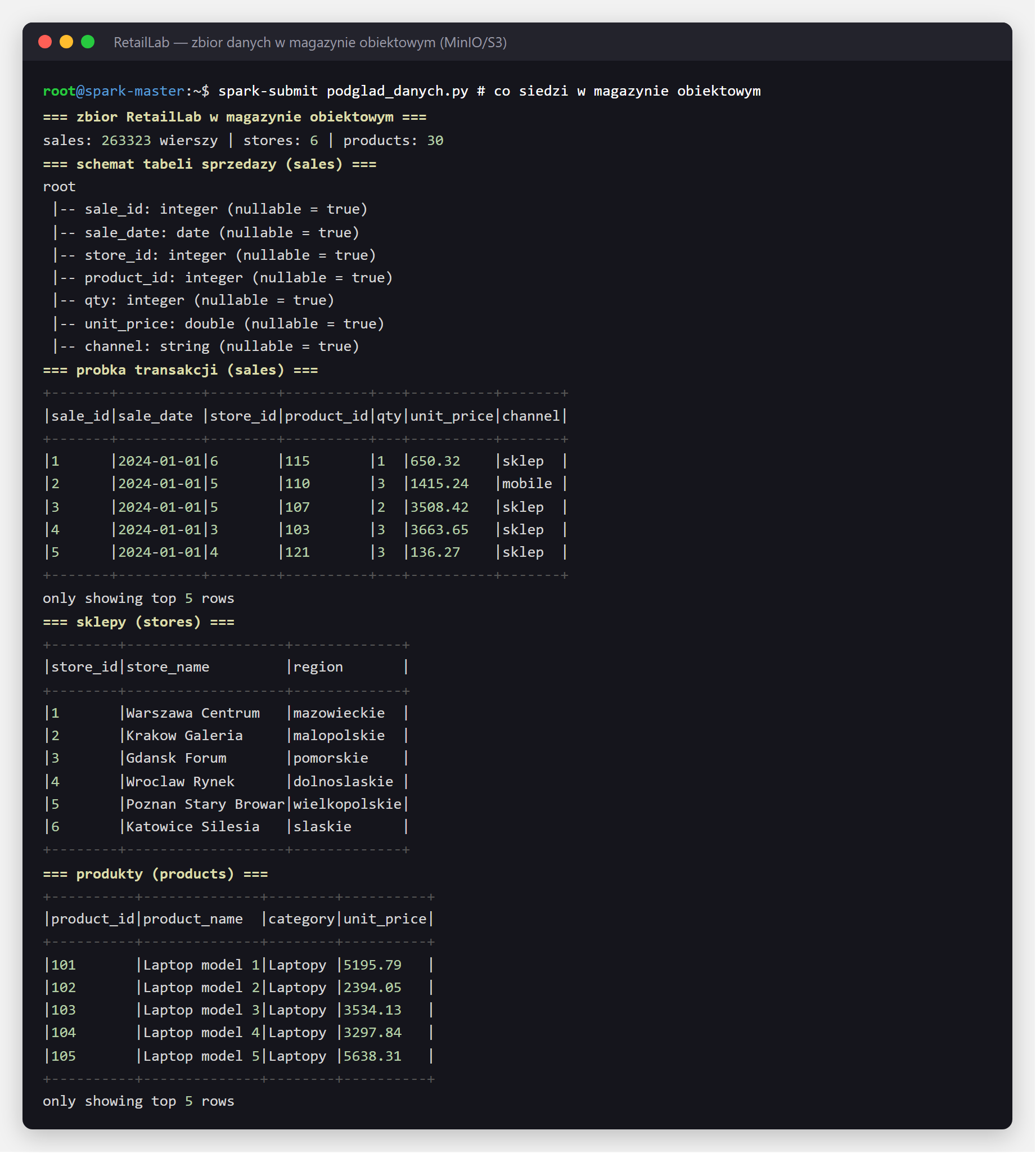Click the schema line 'unit_price: double'
Screen dimensions: 1036x1153
(160, 324)
